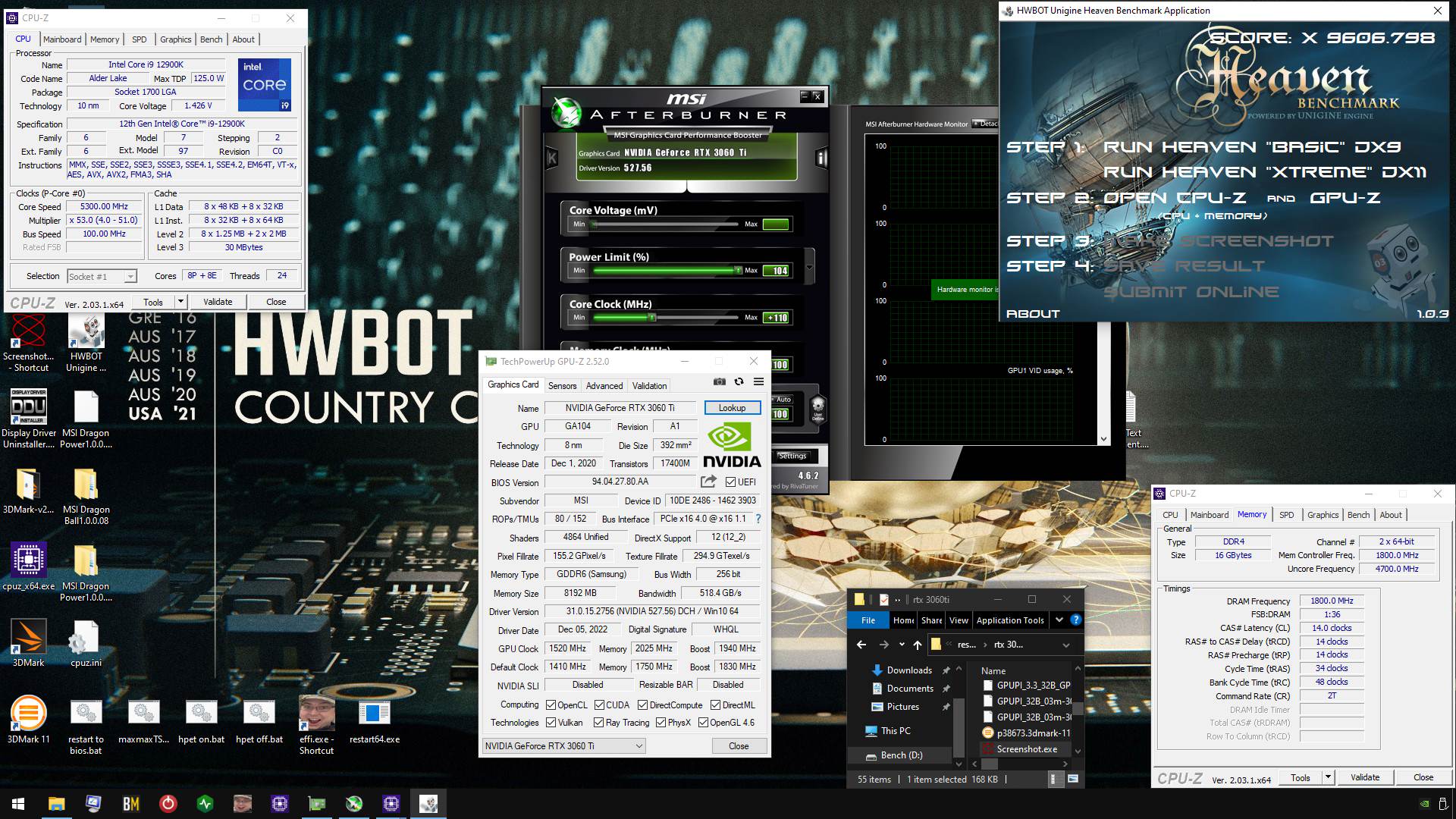Open the Display Driver Uninstaller icon

pyautogui.click(x=29, y=419)
